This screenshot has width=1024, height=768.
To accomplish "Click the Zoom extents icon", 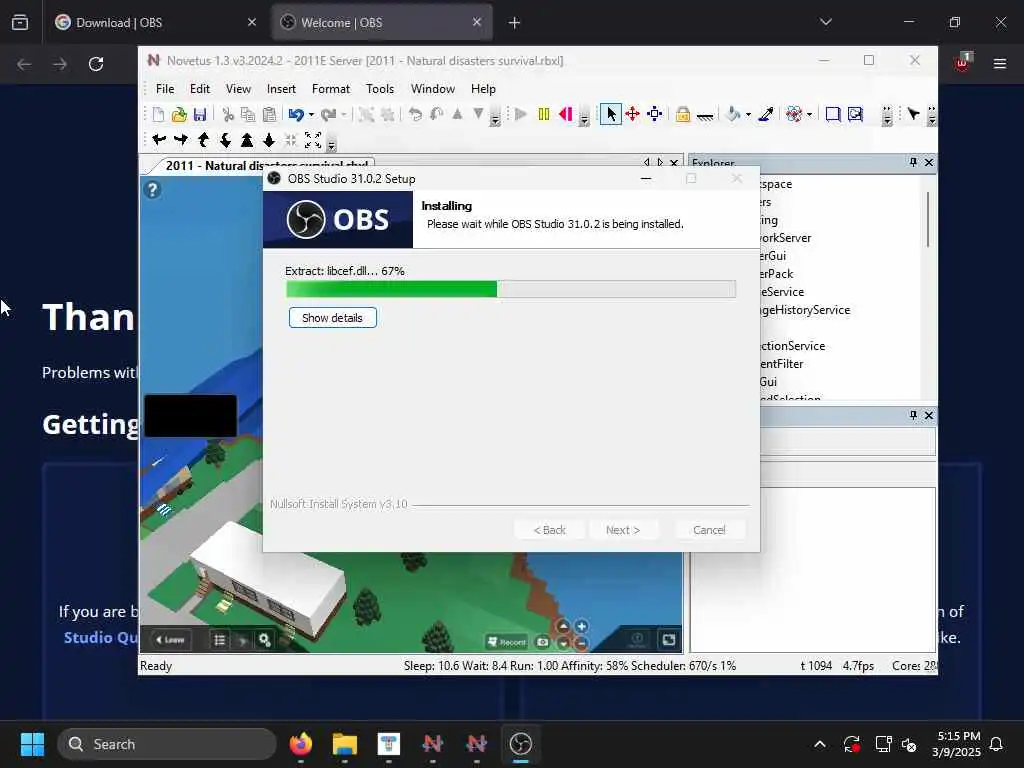I will (313, 140).
